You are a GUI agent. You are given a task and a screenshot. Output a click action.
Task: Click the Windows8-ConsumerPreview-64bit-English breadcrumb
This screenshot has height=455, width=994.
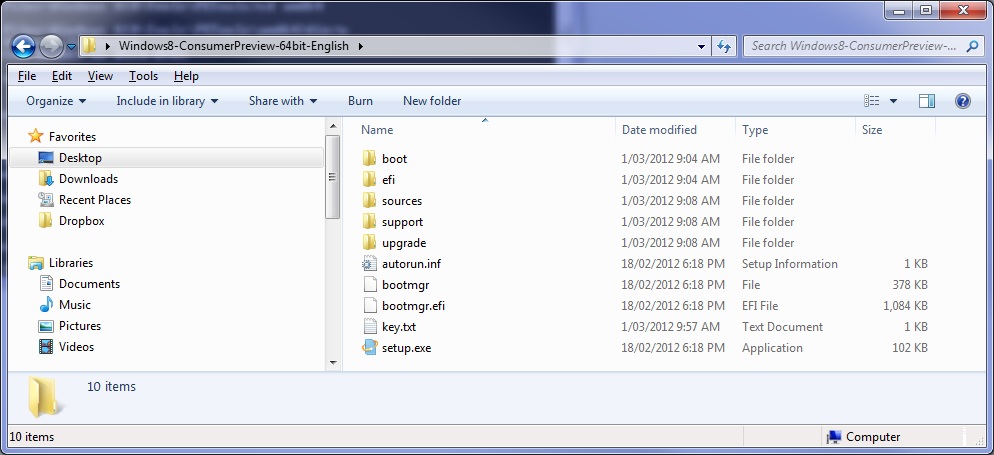pyautogui.click(x=234, y=46)
